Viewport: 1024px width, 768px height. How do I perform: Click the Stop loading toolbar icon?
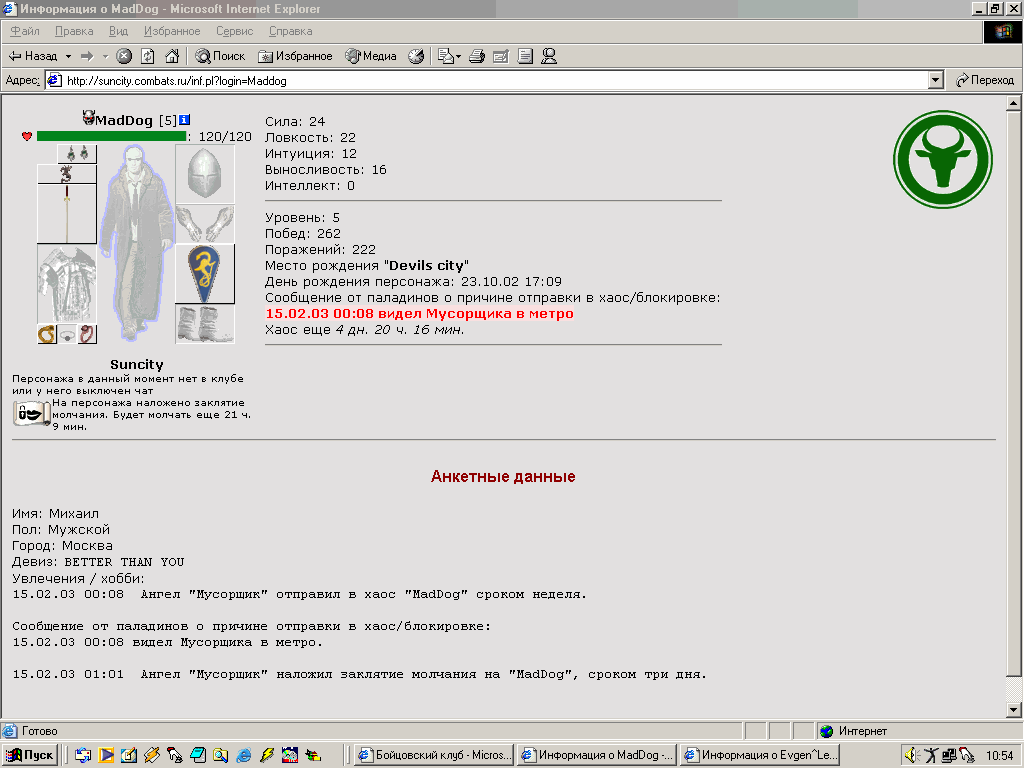(124, 56)
